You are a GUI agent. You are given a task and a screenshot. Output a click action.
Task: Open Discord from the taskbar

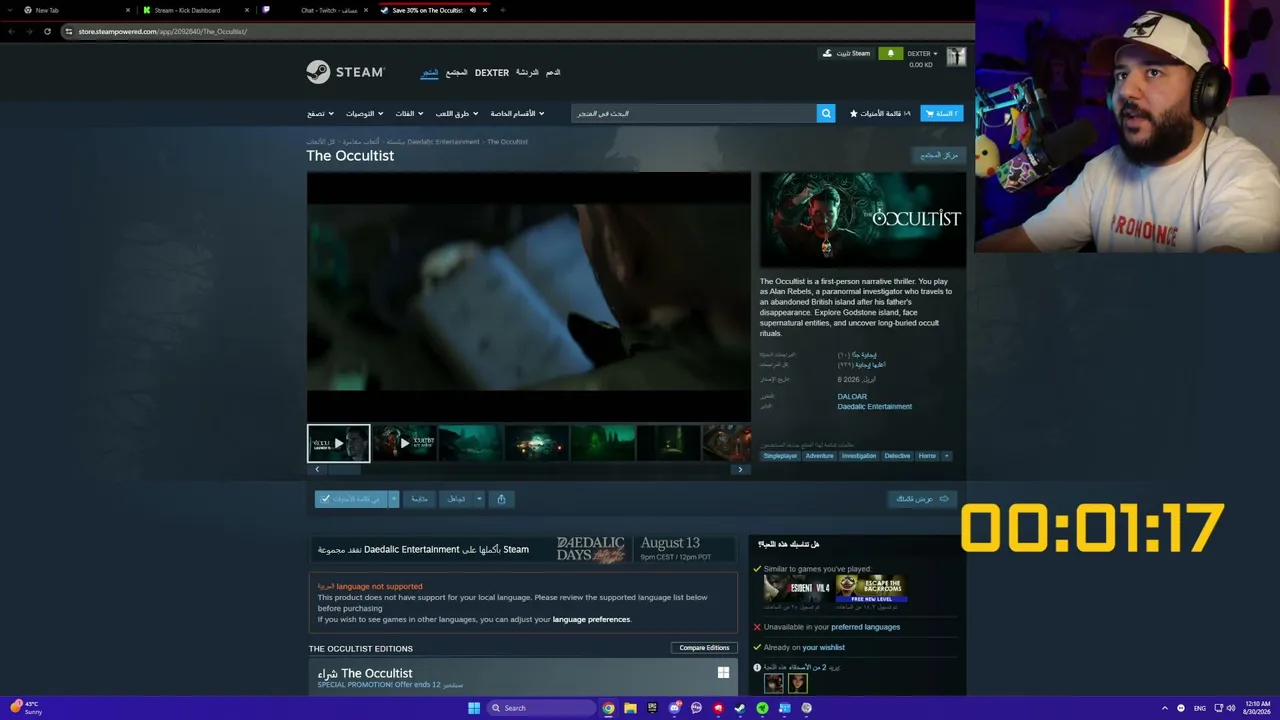674,708
